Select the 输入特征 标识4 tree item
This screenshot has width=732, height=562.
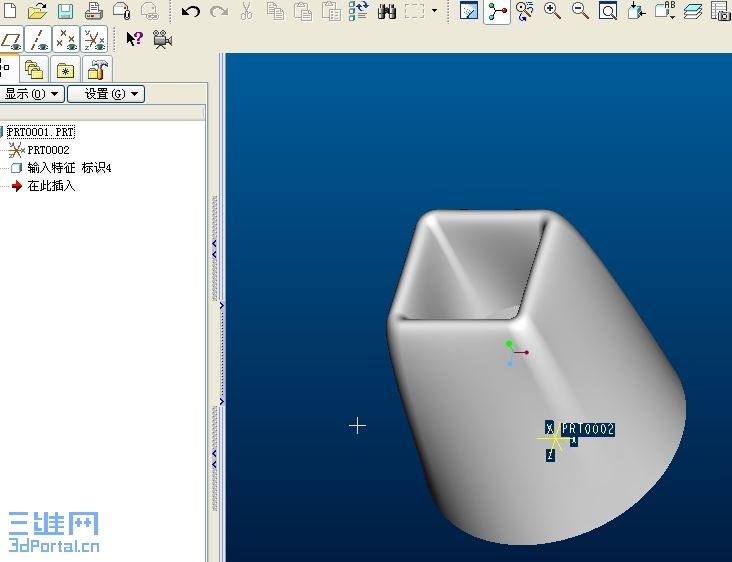click(x=69, y=168)
